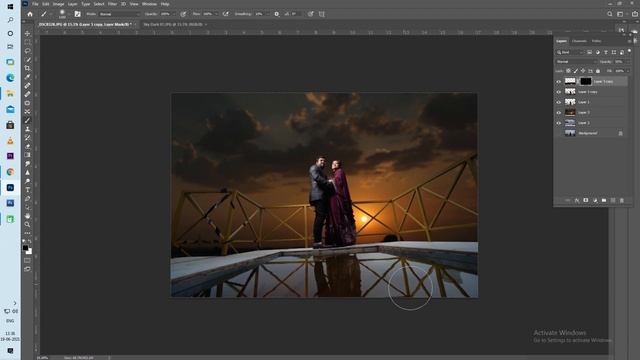Swap foreground and background colors
Image resolution: width=640 pixels, height=360 pixels.
tap(30, 242)
